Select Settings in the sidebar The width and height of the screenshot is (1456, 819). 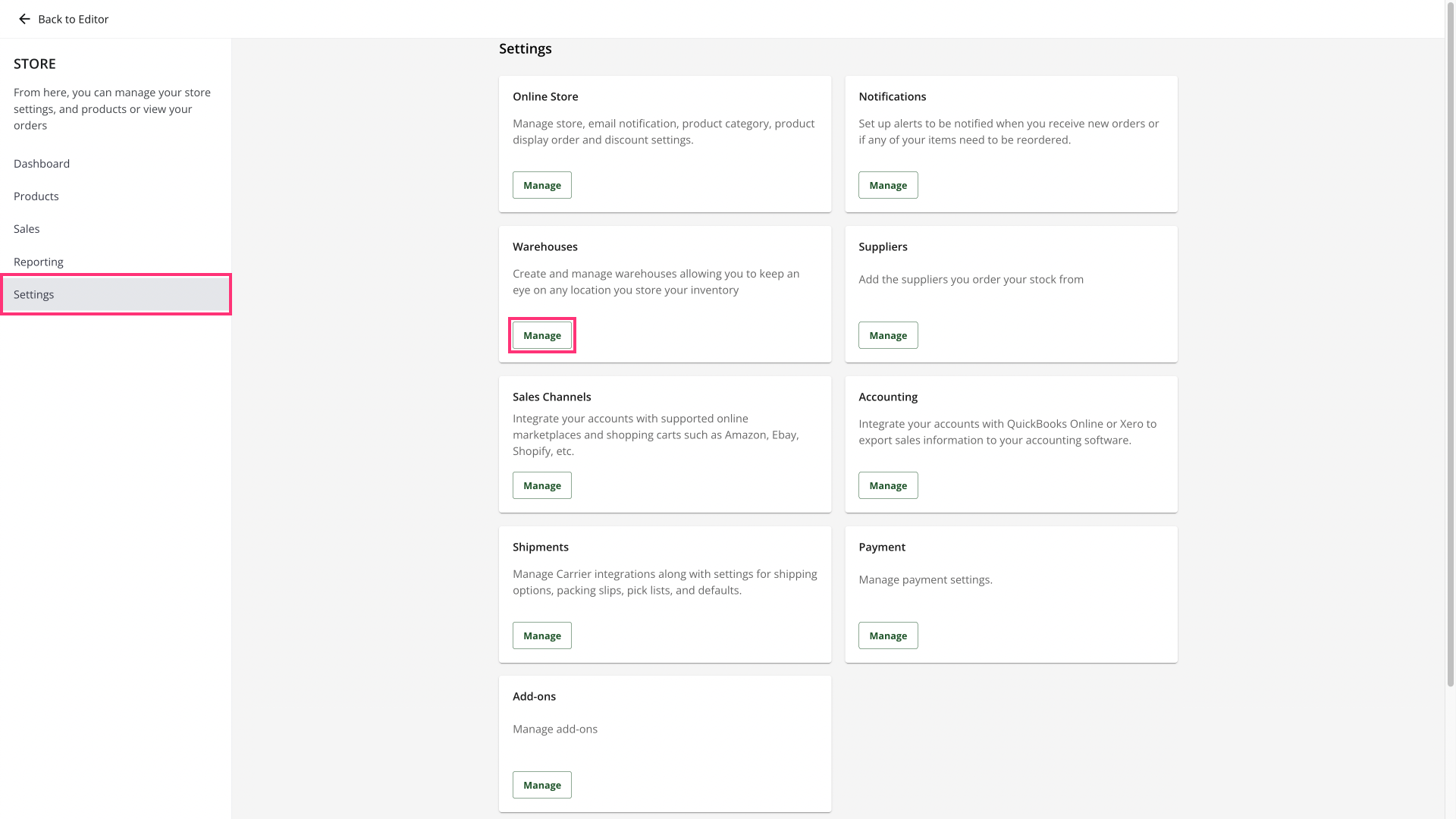pyautogui.click(x=34, y=294)
